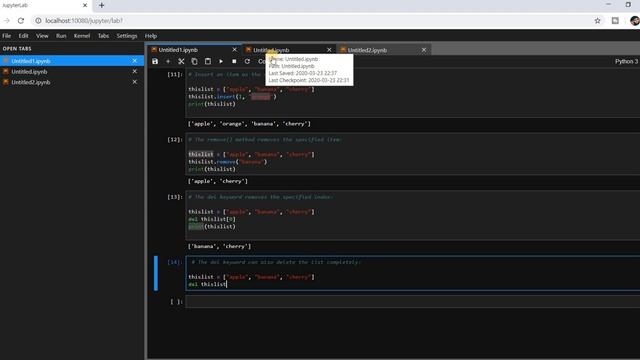Insert a new cell with the plus icon
Image resolution: width=640 pixels, height=360 pixels.
tap(168, 61)
